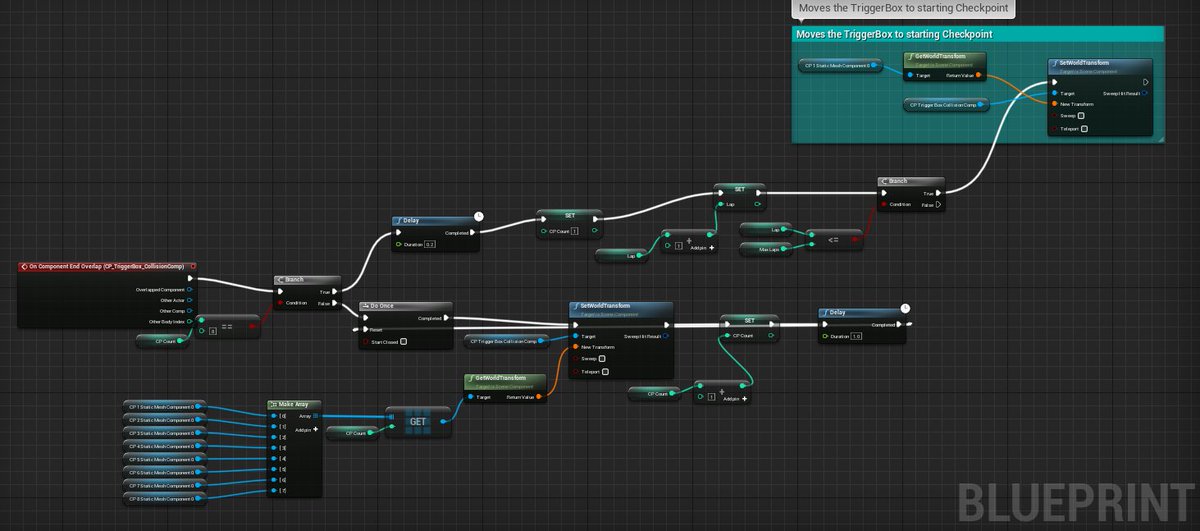Click the exec output pin of On Component End Overlap
Viewport: 1200px width, 531px height.
pyautogui.click(x=190, y=279)
